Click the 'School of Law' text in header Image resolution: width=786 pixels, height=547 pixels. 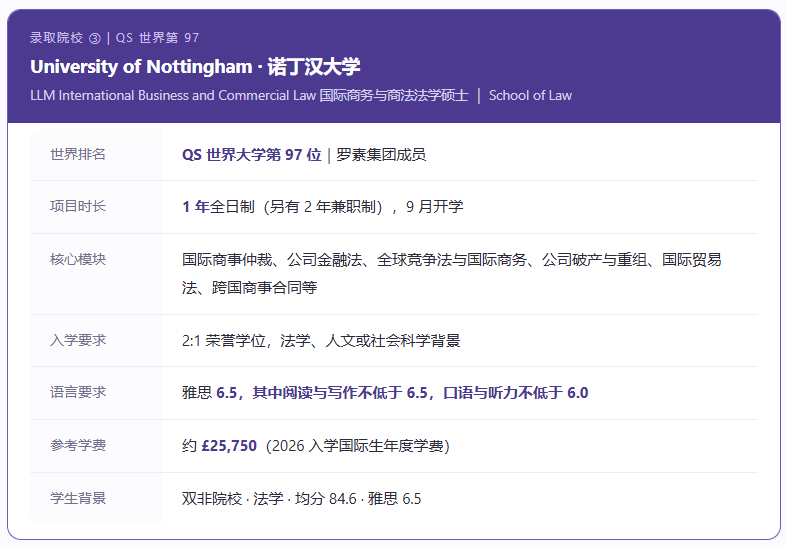tap(530, 95)
